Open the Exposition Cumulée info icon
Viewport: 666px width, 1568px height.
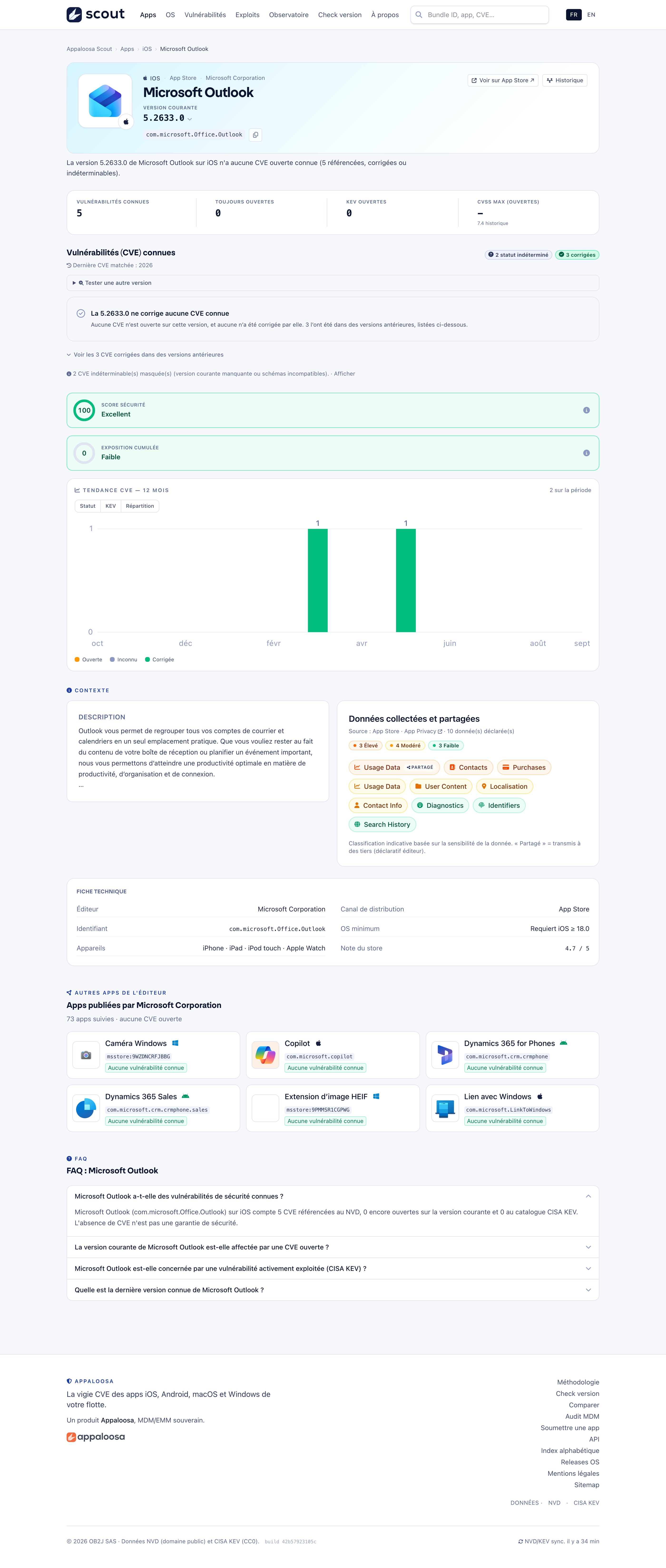(x=586, y=453)
